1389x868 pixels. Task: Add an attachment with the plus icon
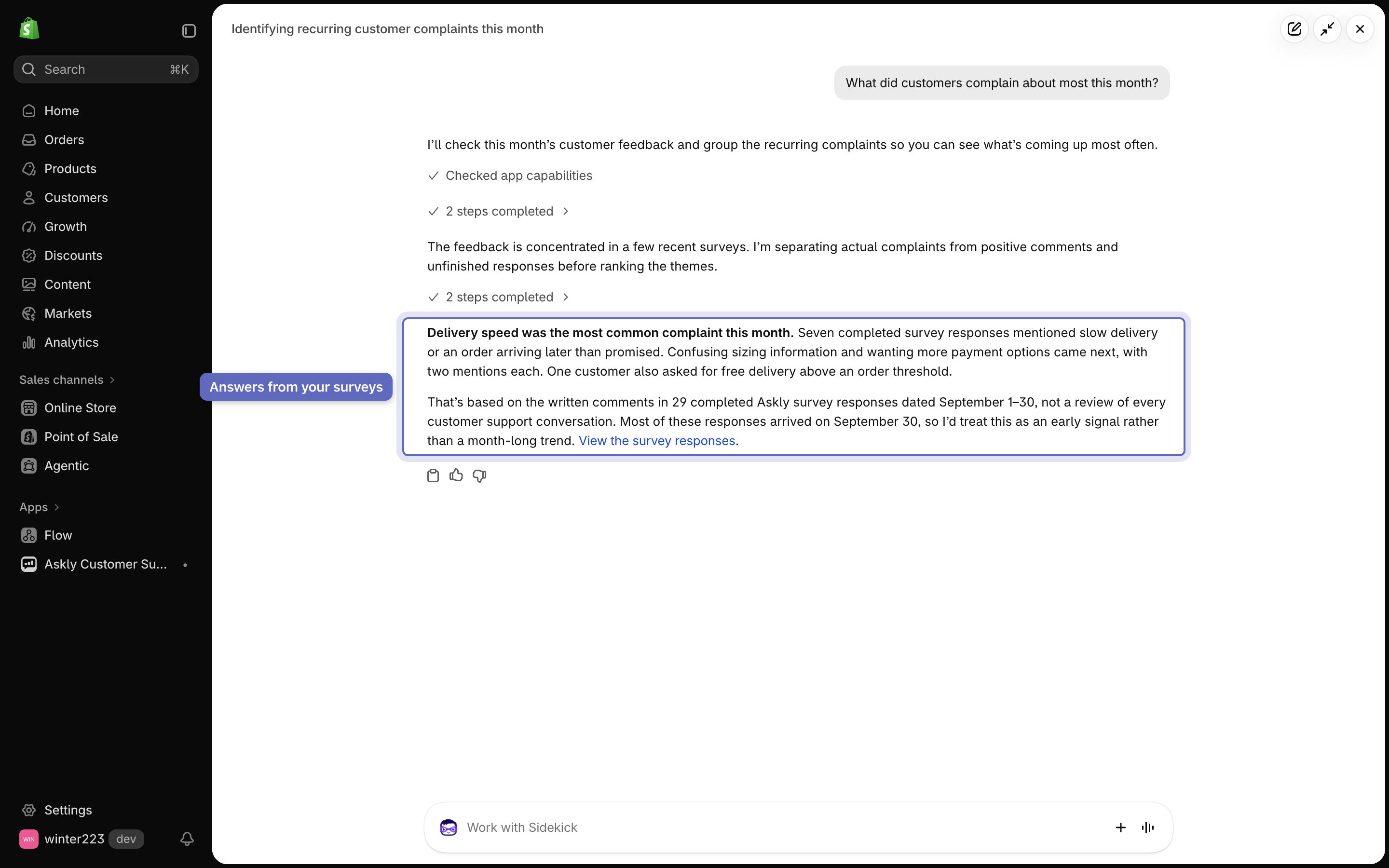tap(1120, 827)
